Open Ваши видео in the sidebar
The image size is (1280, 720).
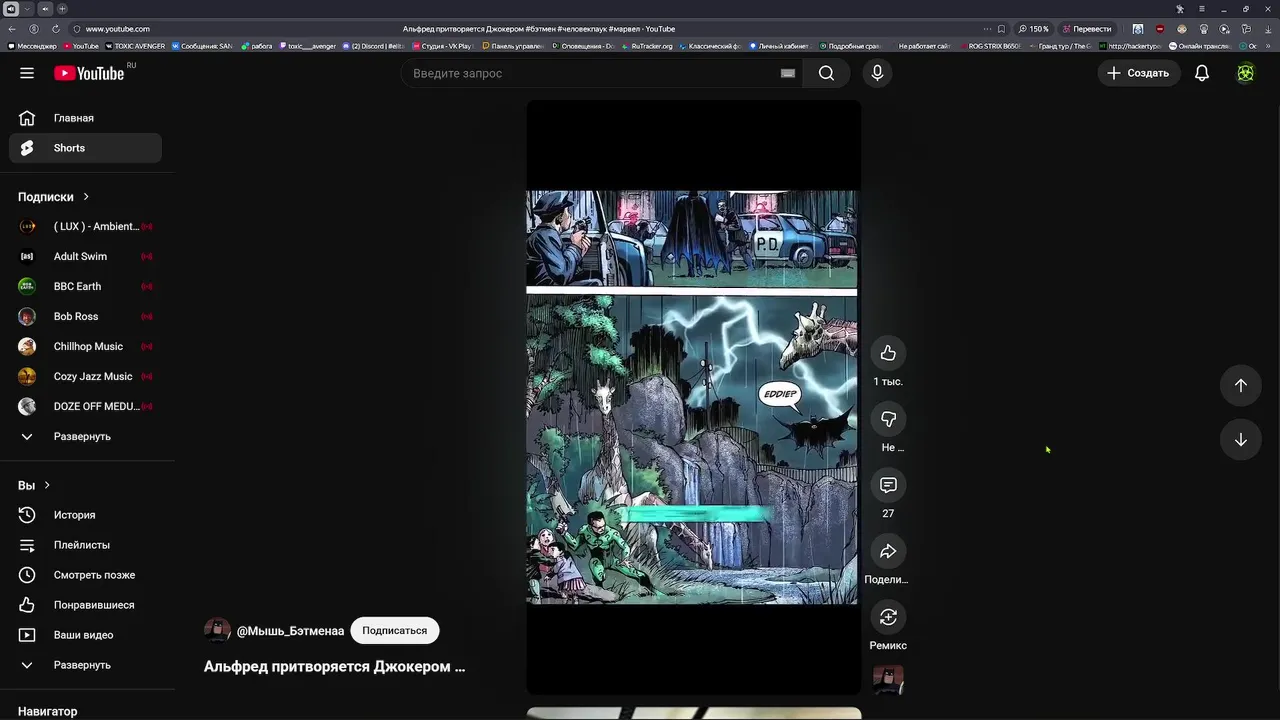[x=86, y=635]
